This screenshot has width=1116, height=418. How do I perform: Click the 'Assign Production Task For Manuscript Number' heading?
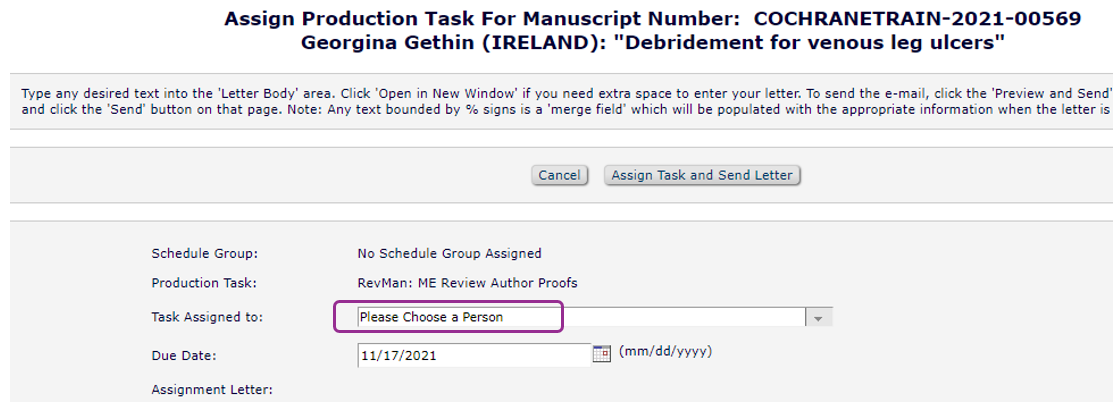(x=484, y=19)
